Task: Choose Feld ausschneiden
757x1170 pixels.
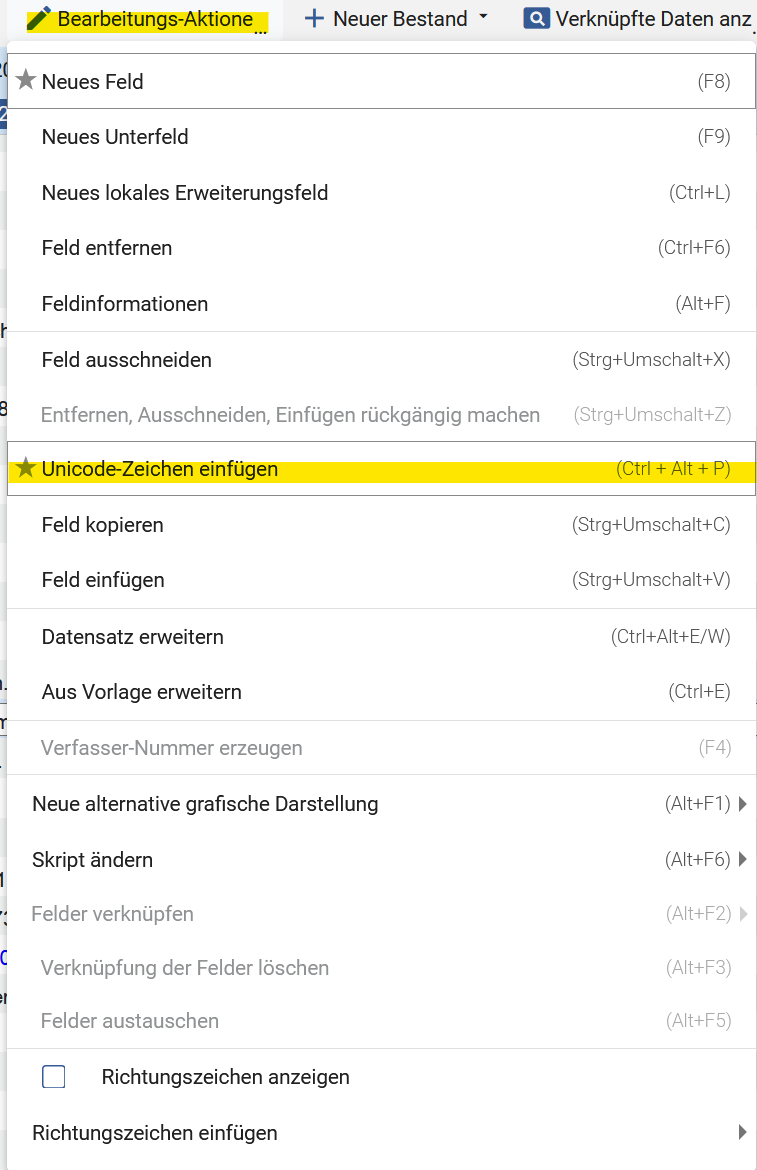Action: 127,360
